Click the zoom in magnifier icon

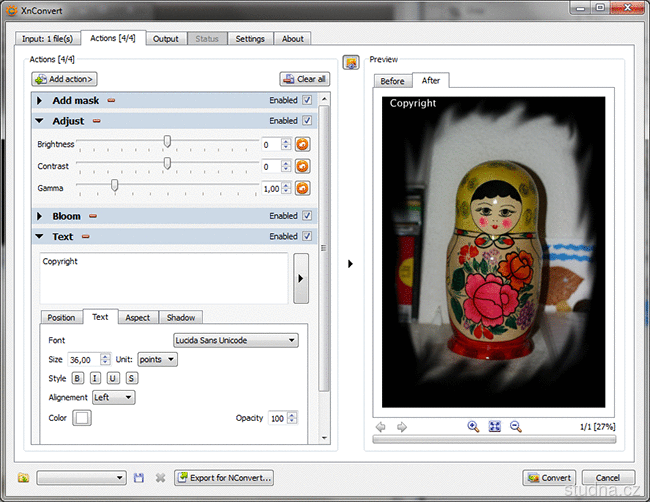(473, 427)
